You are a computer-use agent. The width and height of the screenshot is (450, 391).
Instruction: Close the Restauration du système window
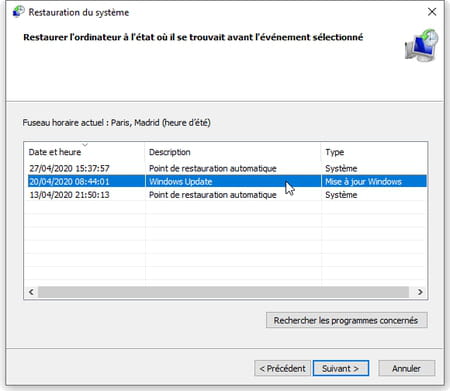coord(432,12)
